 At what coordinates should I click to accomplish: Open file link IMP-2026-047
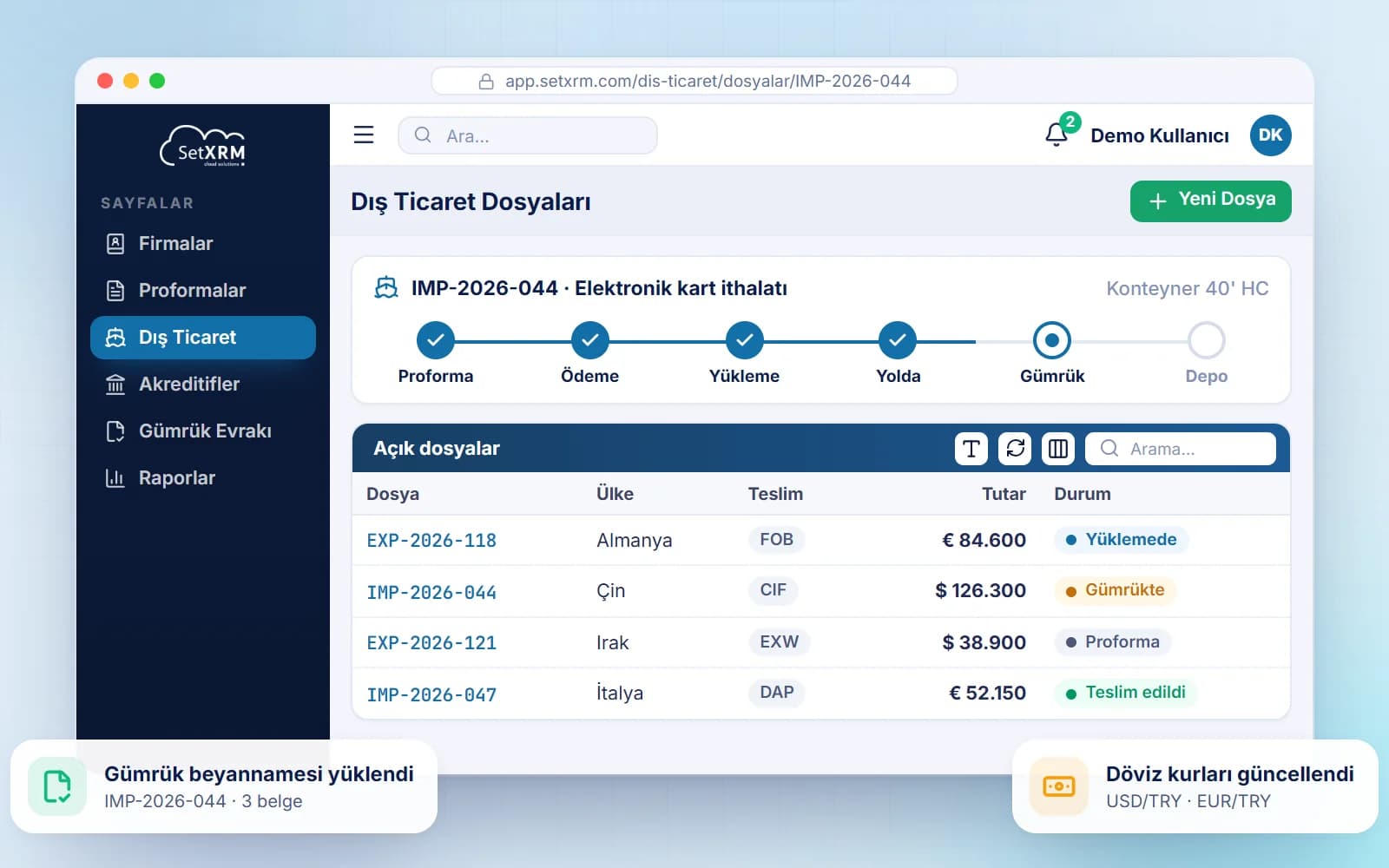click(431, 694)
